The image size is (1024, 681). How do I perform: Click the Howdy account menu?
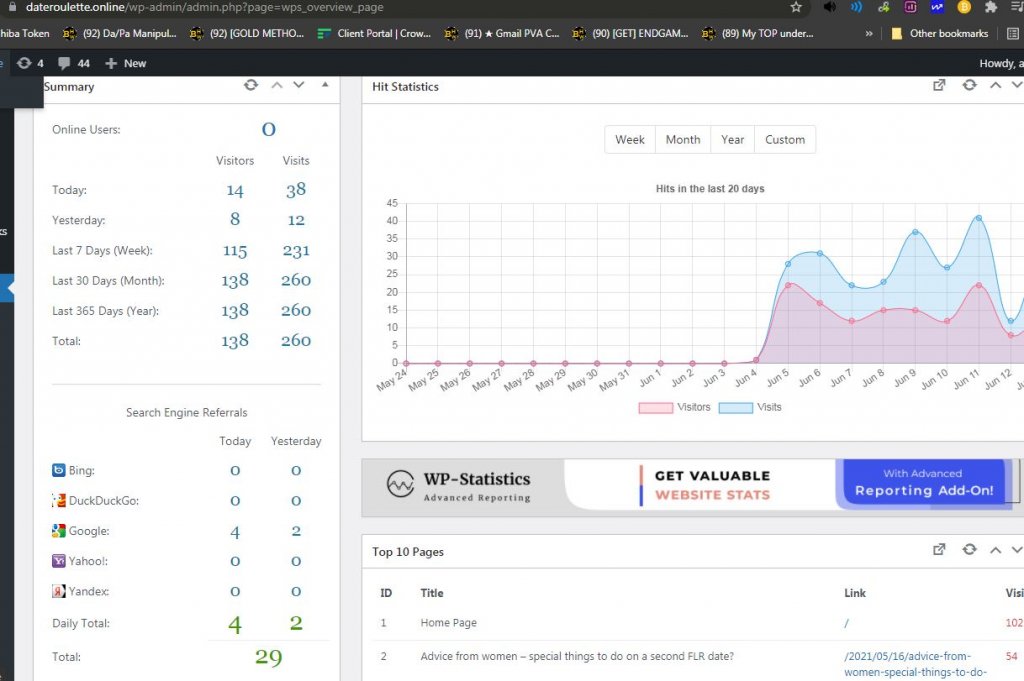tap(1001, 63)
